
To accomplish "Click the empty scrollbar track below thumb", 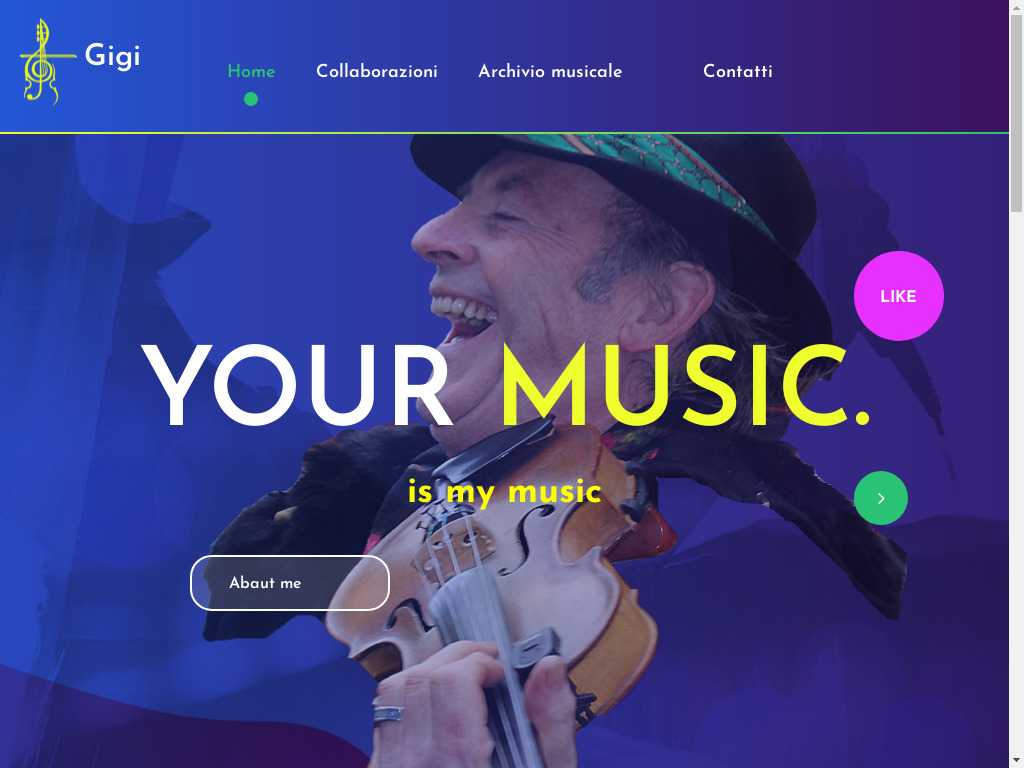I will tap(1016, 483).
